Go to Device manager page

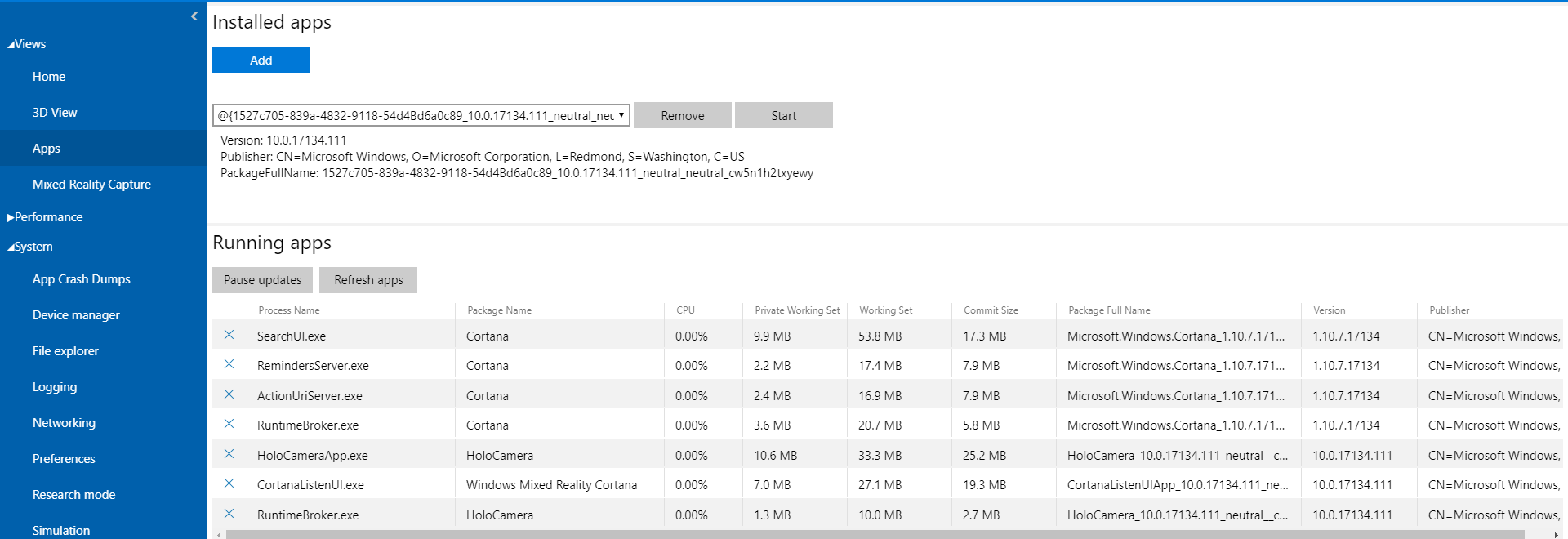pos(76,315)
